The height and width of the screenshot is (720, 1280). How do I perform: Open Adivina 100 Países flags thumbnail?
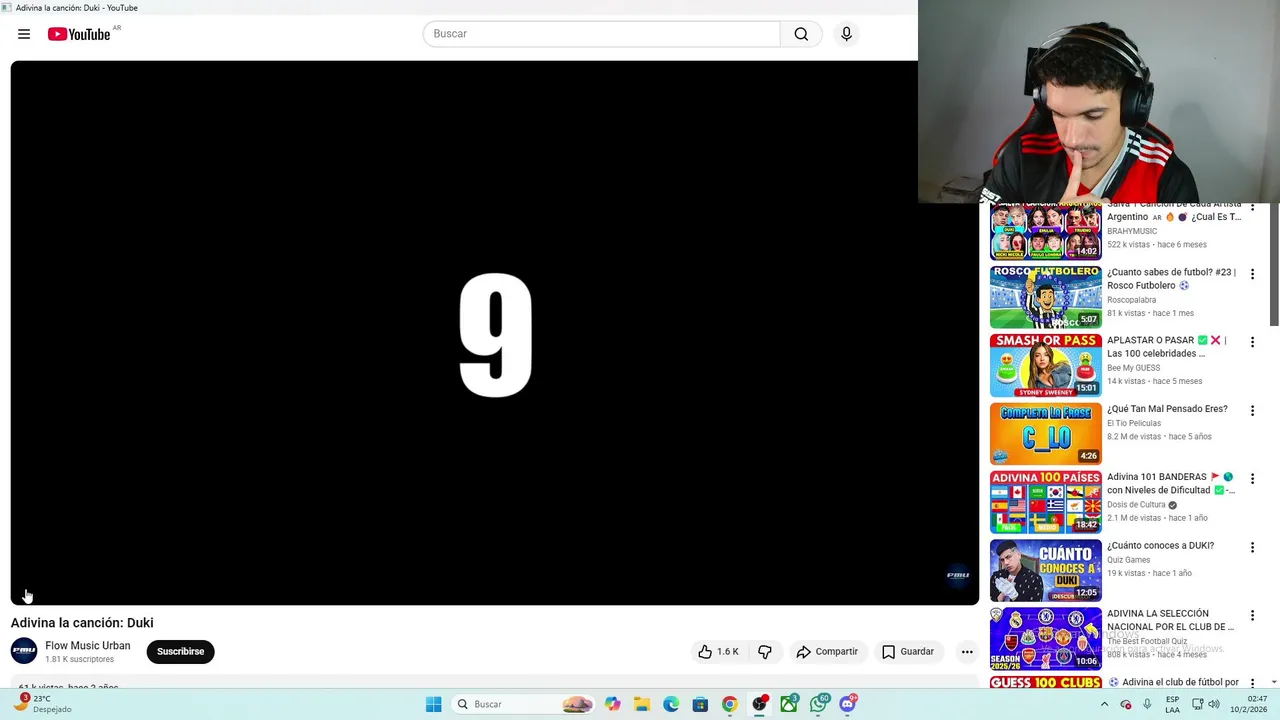[x=1045, y=502]
